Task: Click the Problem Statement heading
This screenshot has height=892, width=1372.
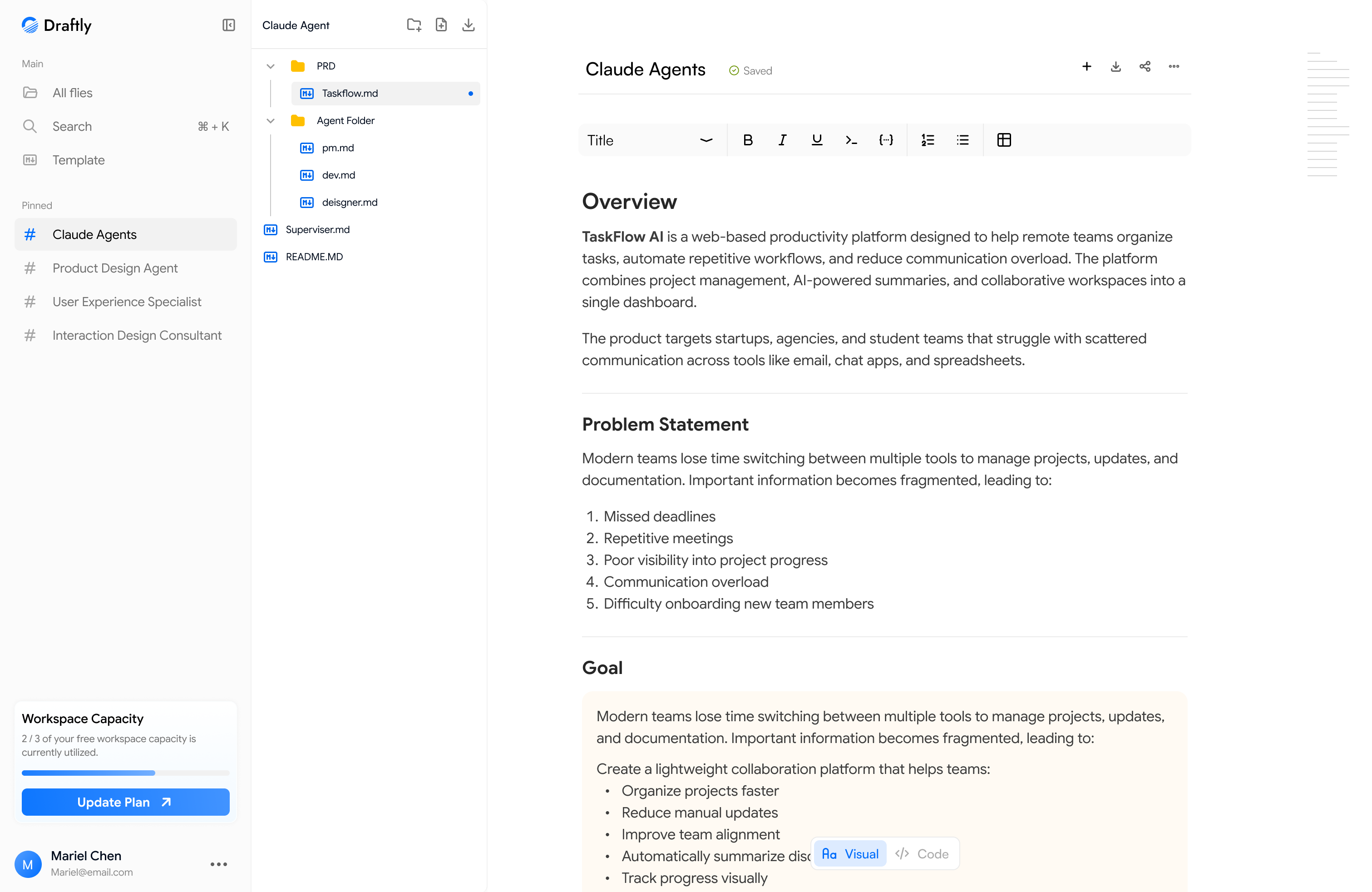Action: tap(665, 424)
